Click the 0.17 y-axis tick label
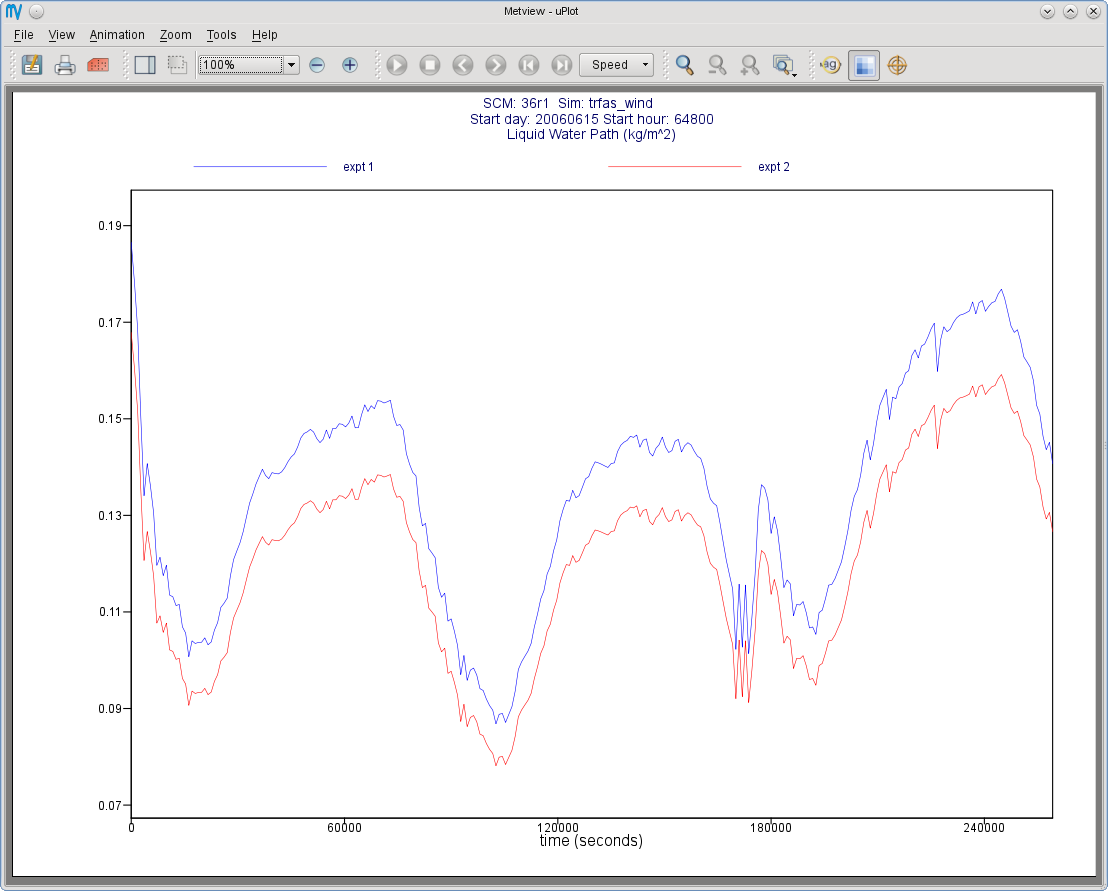Viewport: 1108px width, 891px height. [110, 323]
